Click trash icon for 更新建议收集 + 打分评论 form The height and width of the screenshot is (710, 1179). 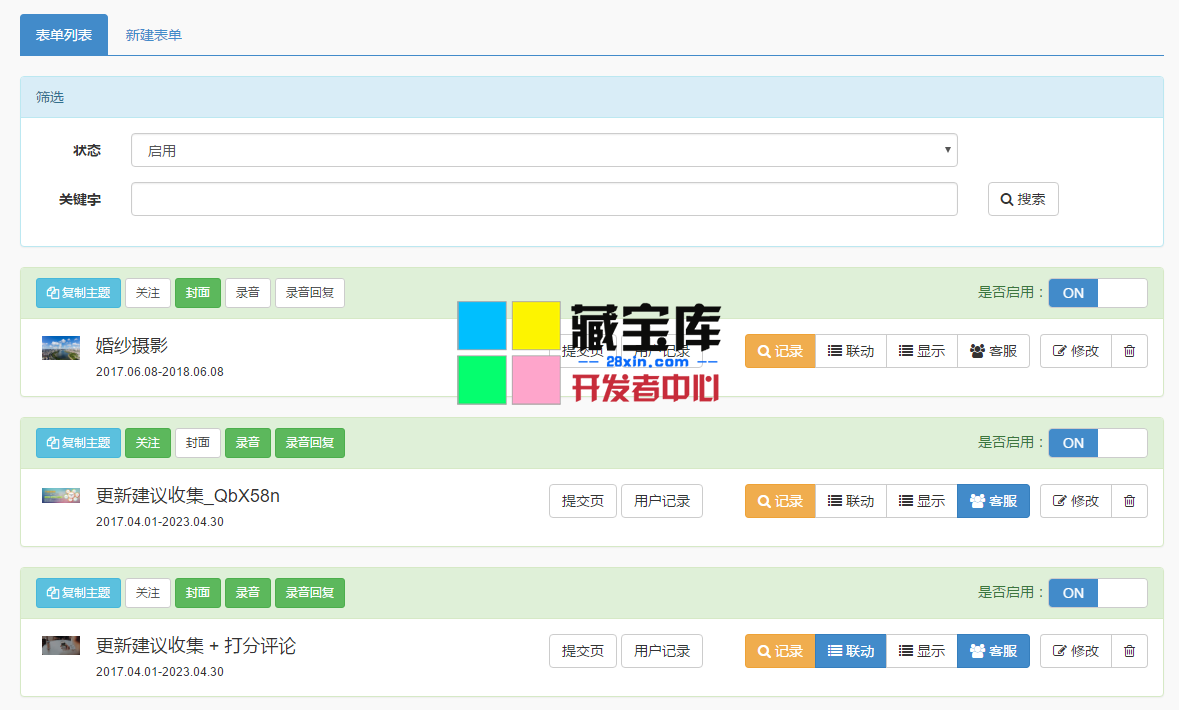click(x=1129, y=651)
